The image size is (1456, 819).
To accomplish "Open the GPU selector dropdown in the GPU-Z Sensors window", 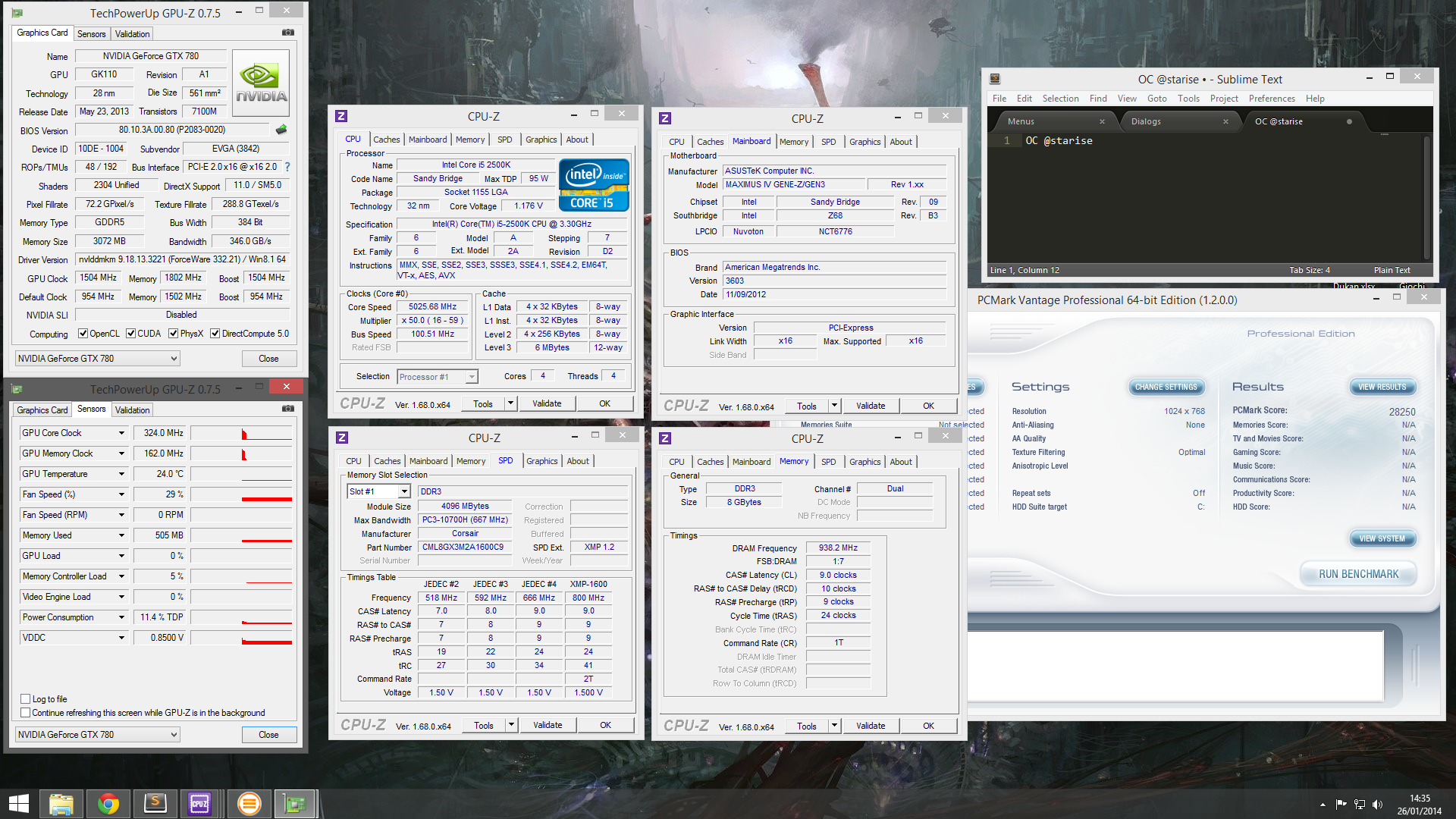I will click(x=97, y=735).
